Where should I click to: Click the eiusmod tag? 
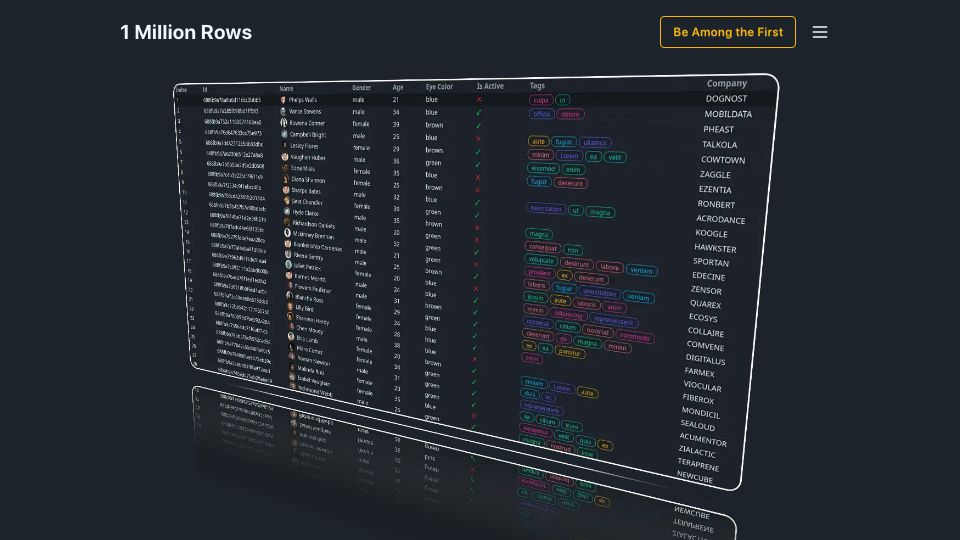pos(542,168)
